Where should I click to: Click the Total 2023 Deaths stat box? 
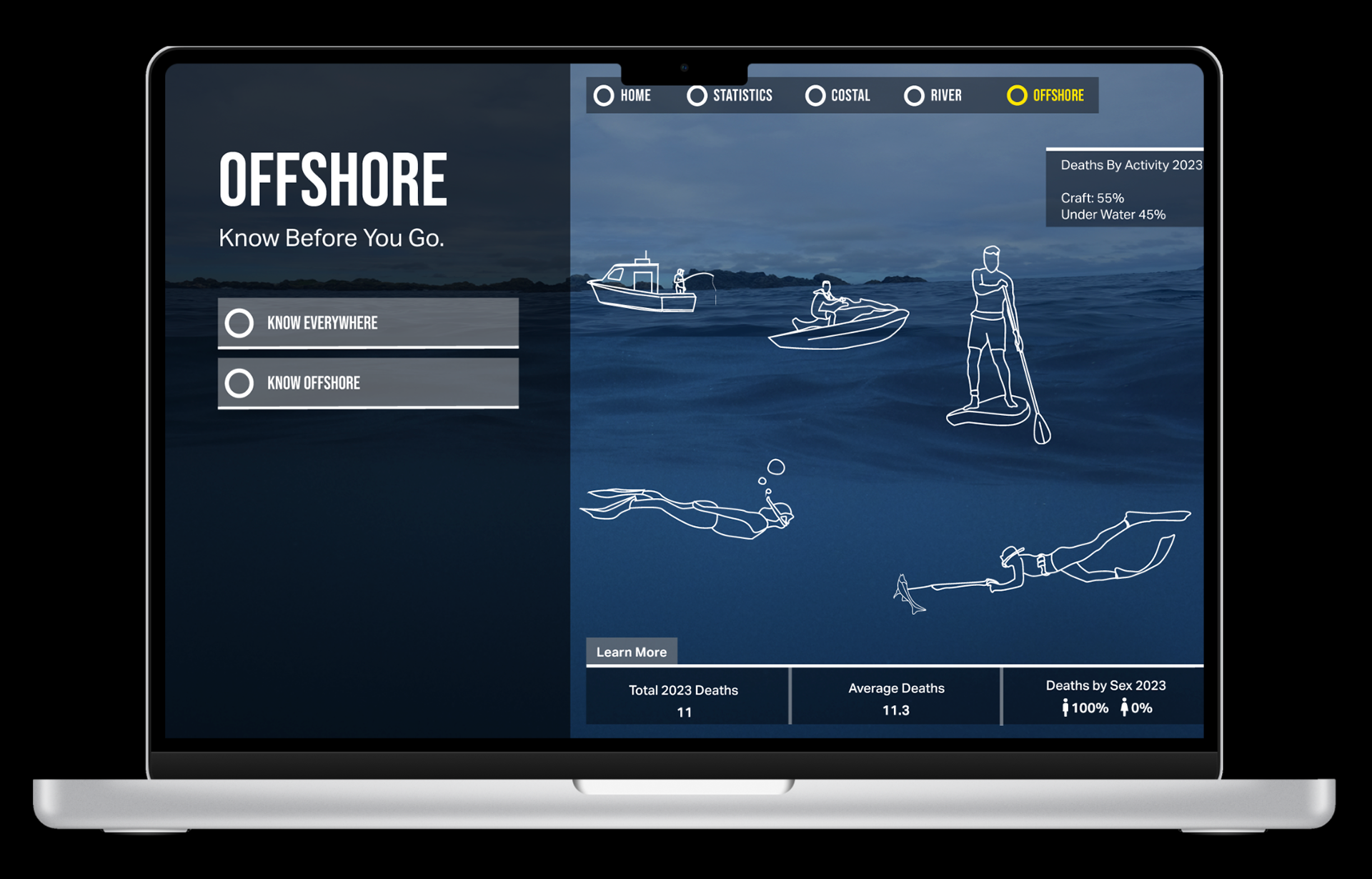pyautogui.click(x=685, y=699)
